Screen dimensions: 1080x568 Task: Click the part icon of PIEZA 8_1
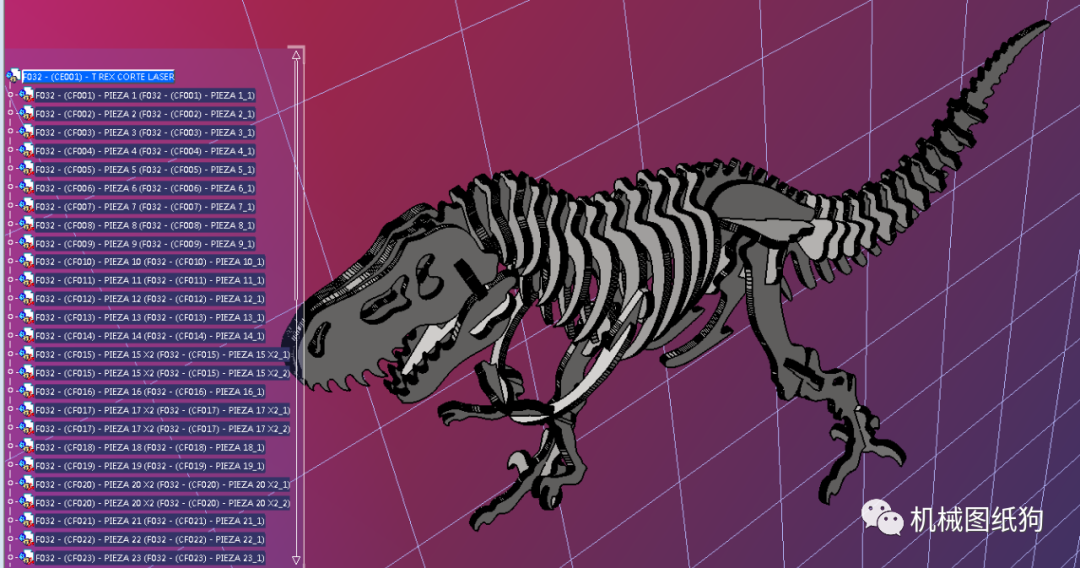tap(26, 224)
